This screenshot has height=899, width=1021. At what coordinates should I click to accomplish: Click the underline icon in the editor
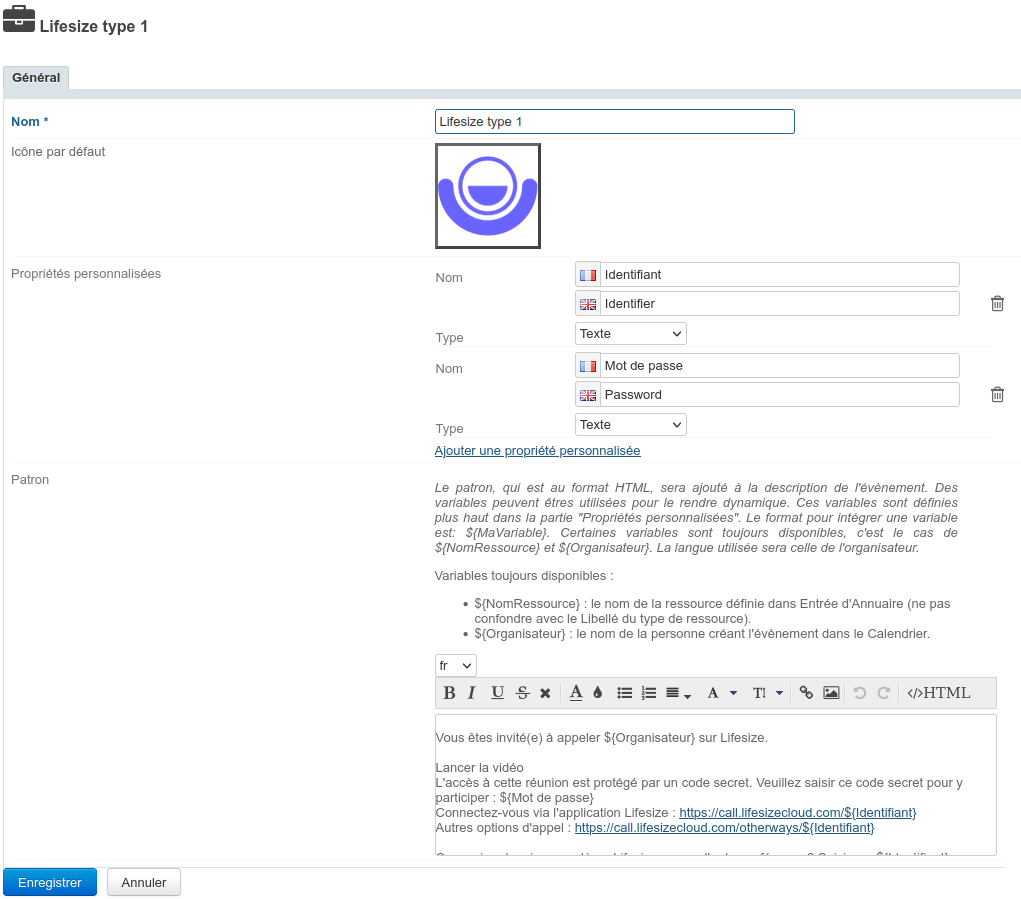[497, 693]
